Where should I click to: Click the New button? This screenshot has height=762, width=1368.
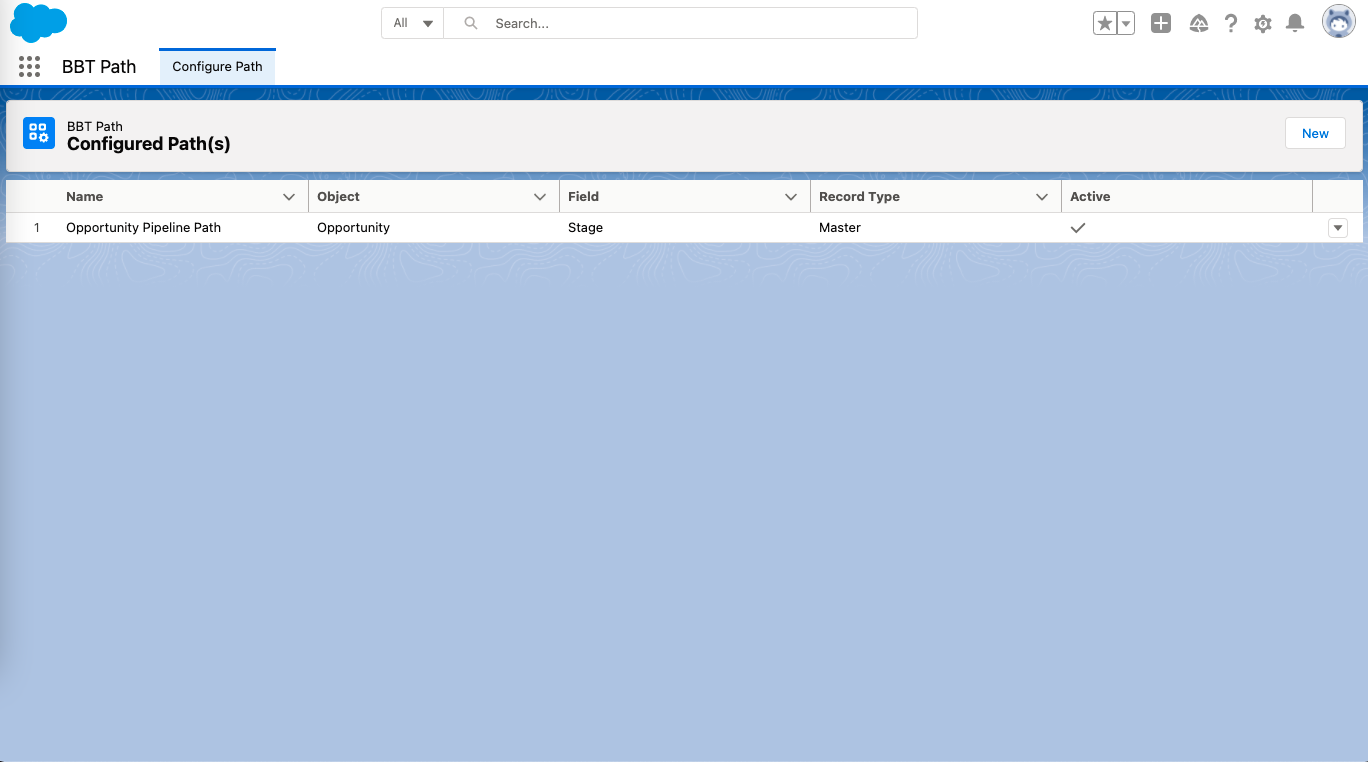[x=1315, y=133]
